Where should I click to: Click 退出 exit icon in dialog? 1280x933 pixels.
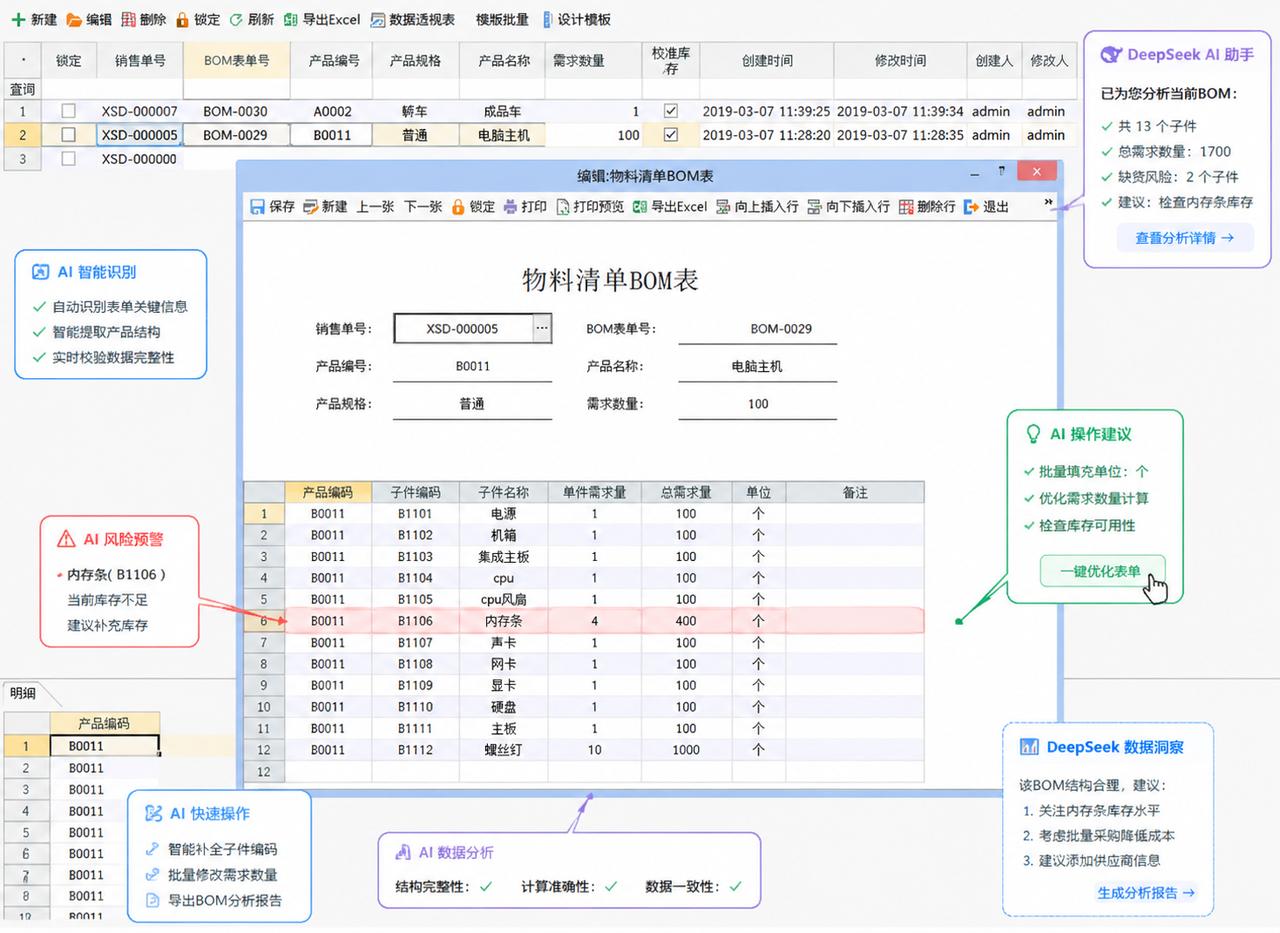coord(970,206)
